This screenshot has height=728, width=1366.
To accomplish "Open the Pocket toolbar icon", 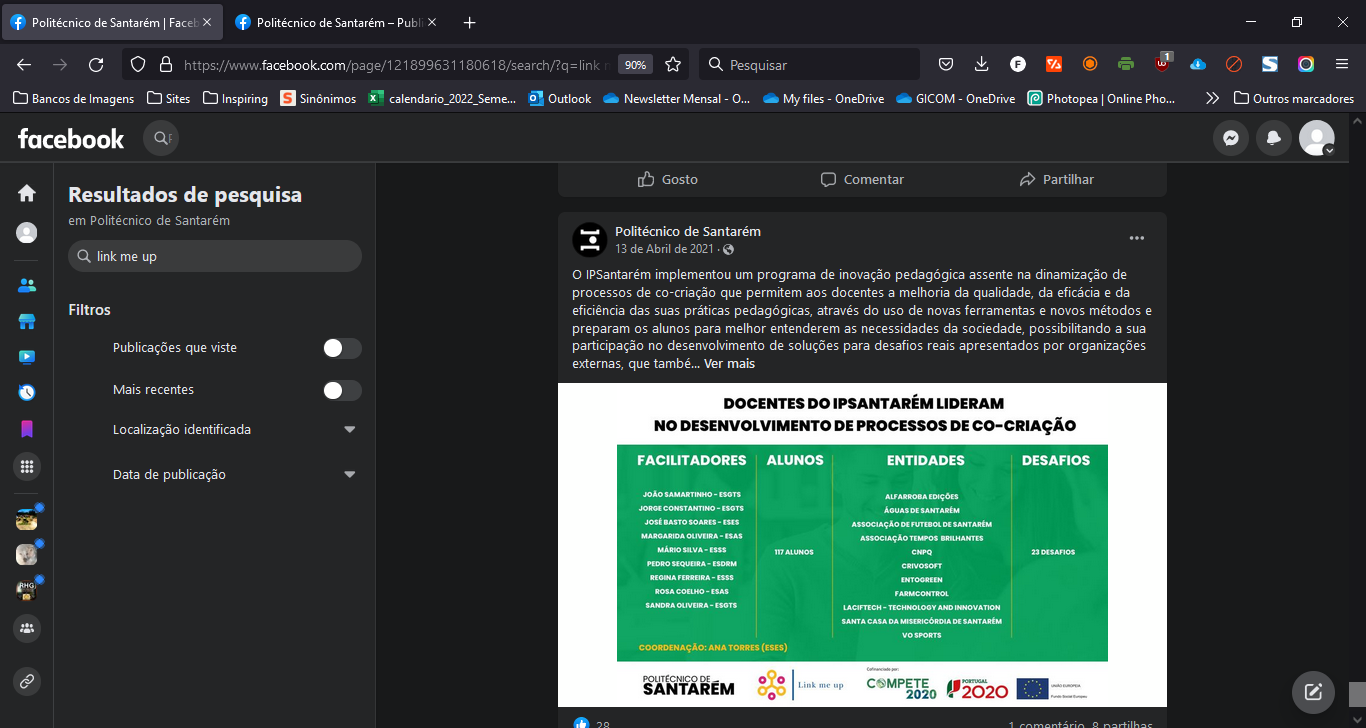I will [x=945, y=62].
